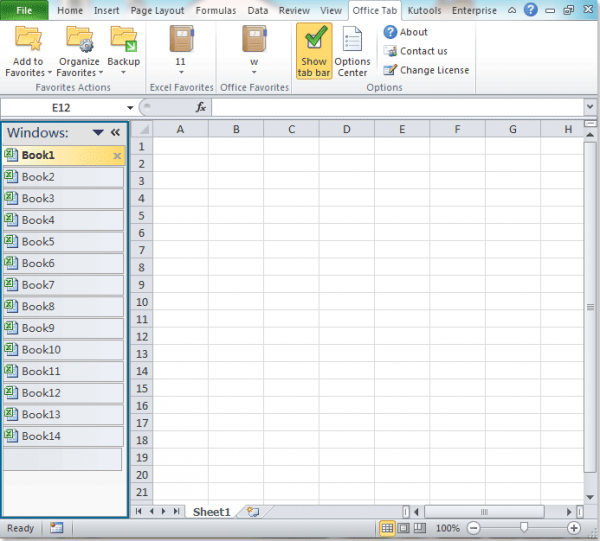
Task: Select column D header
Action: pyautogui.click(x=346, y=129)
